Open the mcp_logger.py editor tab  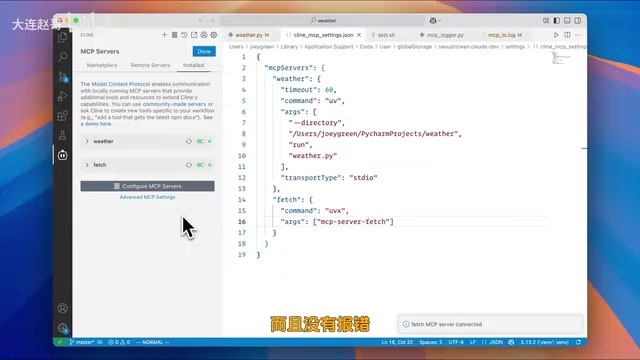[444, 35]
